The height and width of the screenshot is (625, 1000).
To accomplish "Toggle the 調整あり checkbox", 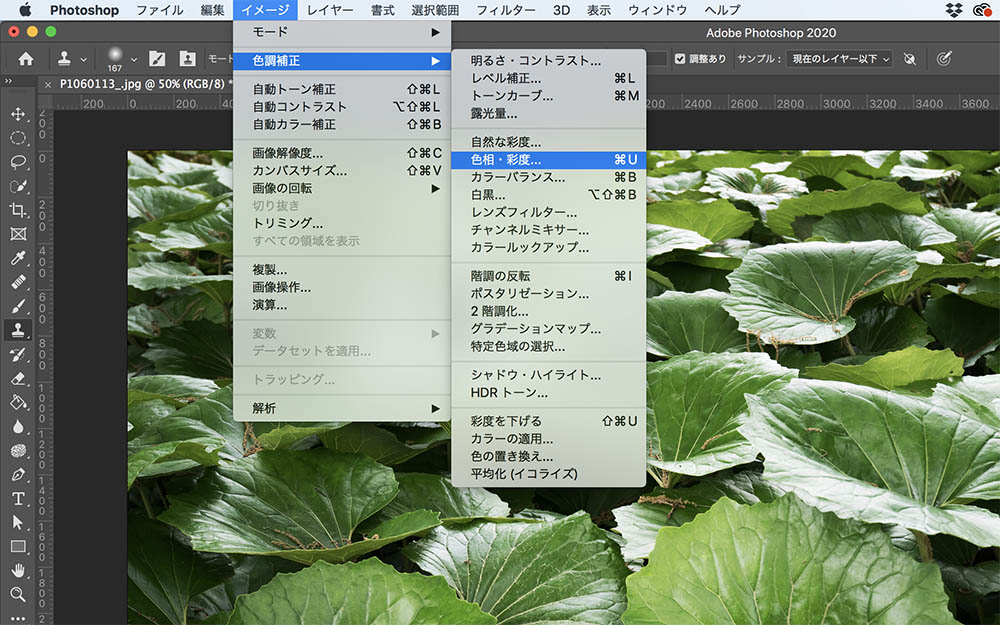I will (x=681, y=59).
